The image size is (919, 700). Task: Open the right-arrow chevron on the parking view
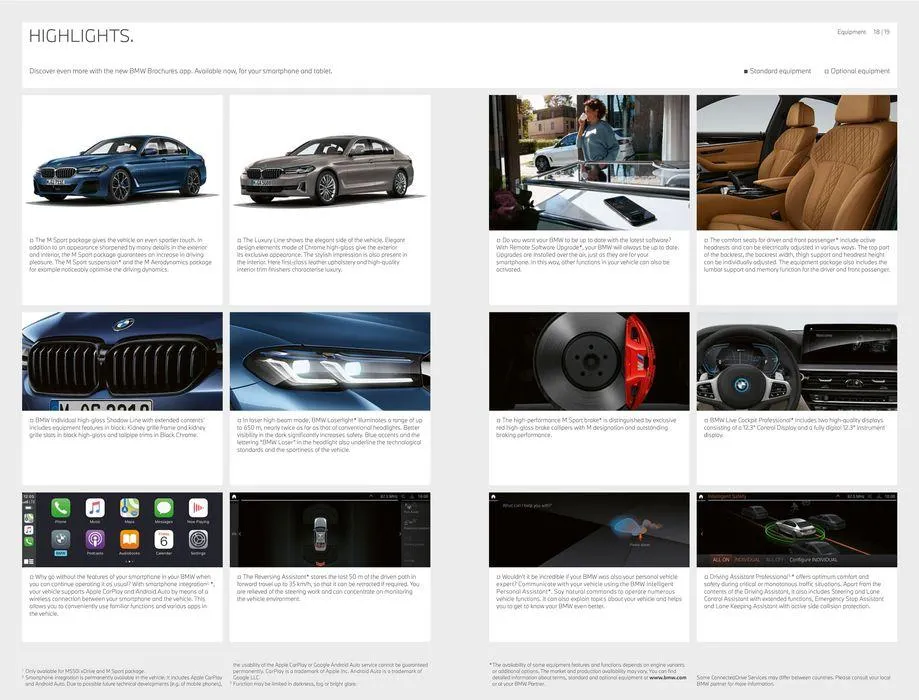(x=400, y=534)
